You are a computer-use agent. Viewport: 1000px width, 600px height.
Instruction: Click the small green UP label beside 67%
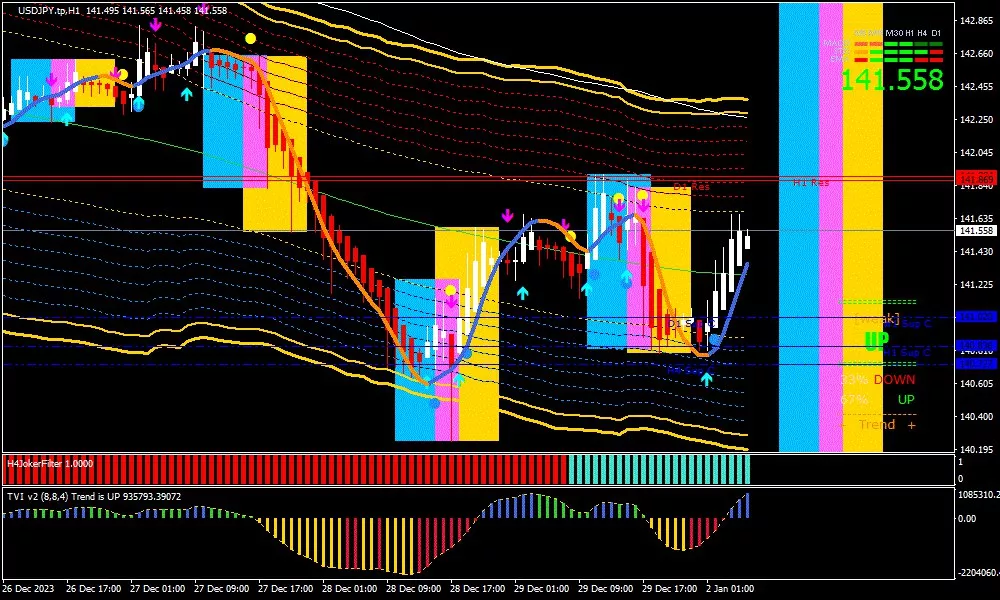click(906, 400)
